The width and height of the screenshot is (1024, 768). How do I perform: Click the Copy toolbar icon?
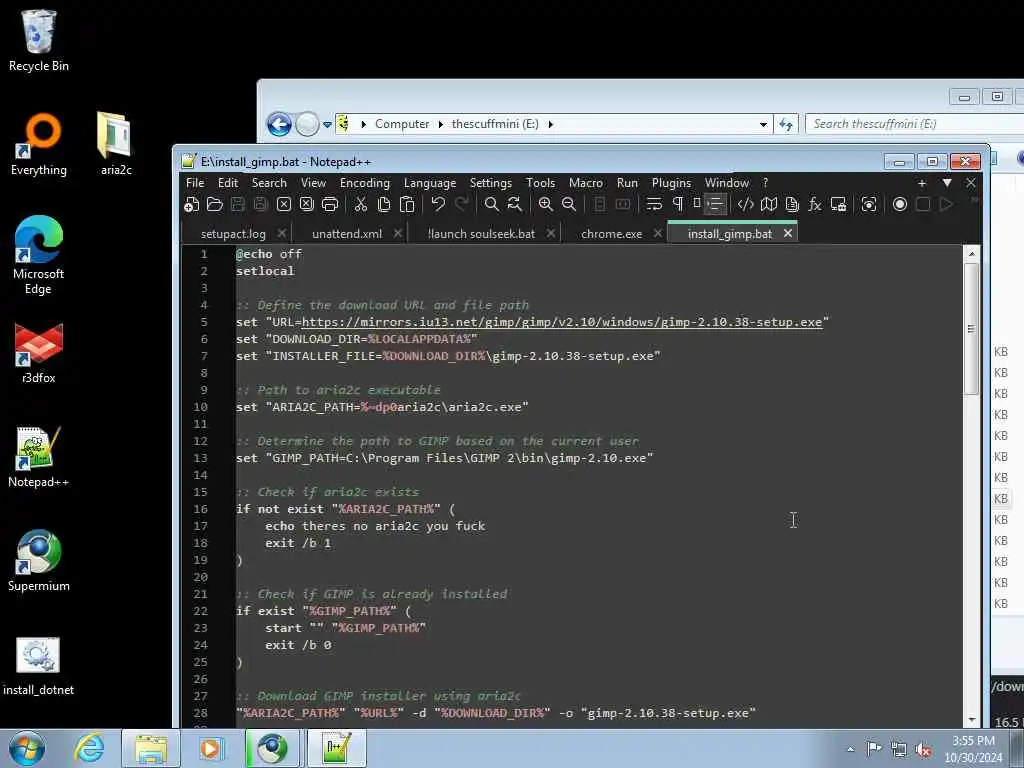coord(384,205)
